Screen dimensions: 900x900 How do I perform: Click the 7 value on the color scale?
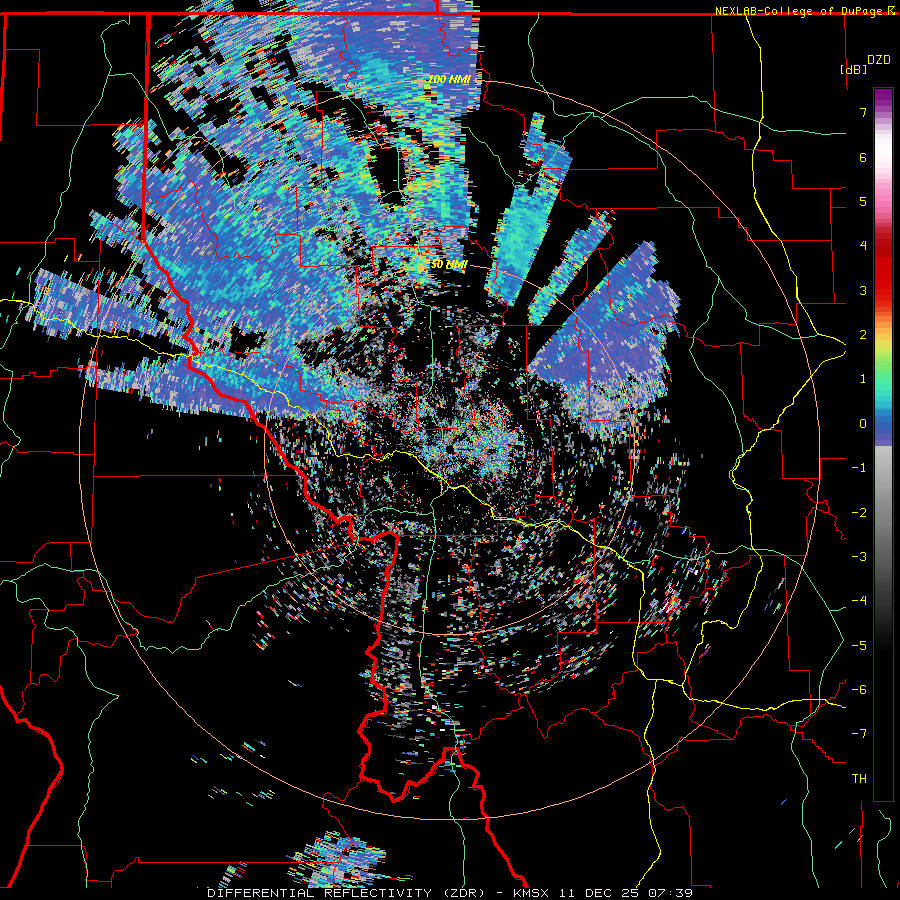pos(863,112)
